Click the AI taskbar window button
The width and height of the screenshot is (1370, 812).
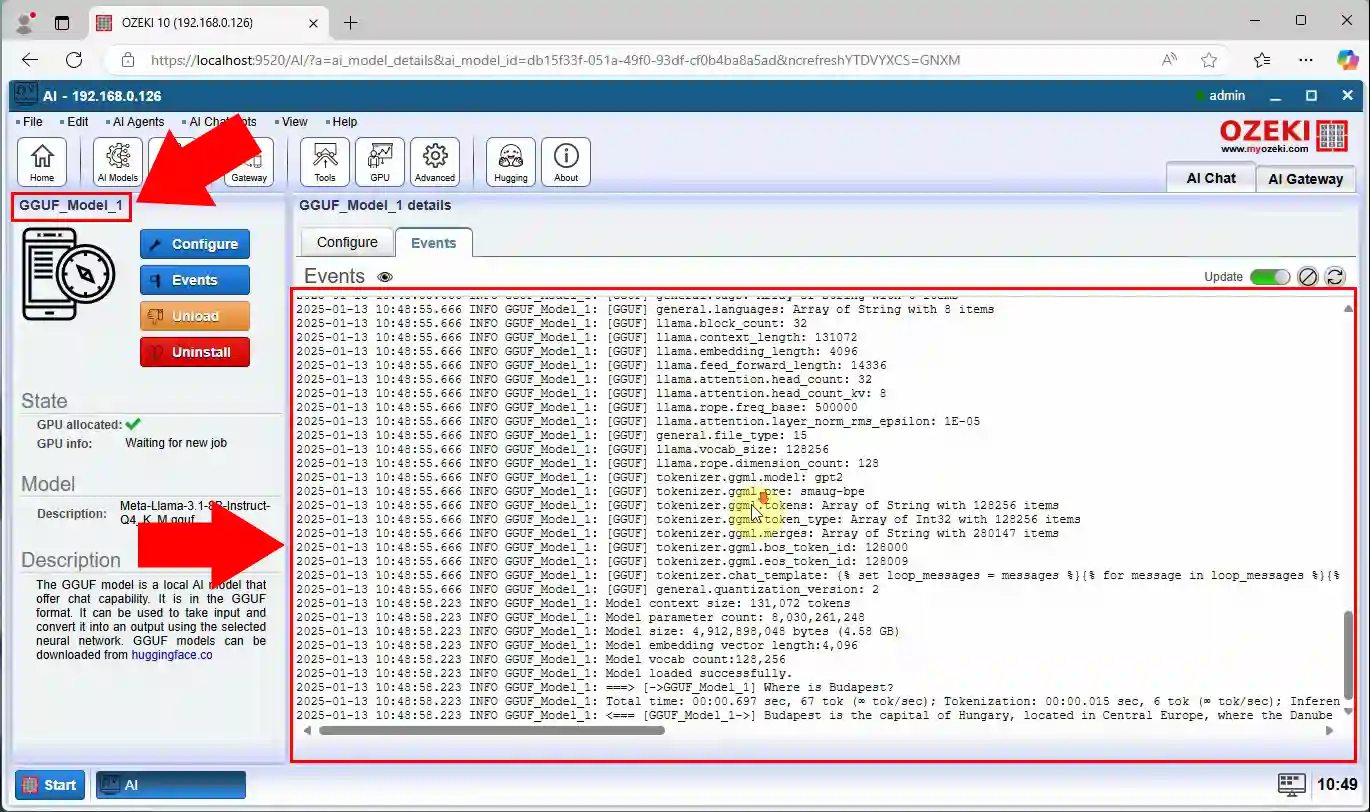point(171,785)
